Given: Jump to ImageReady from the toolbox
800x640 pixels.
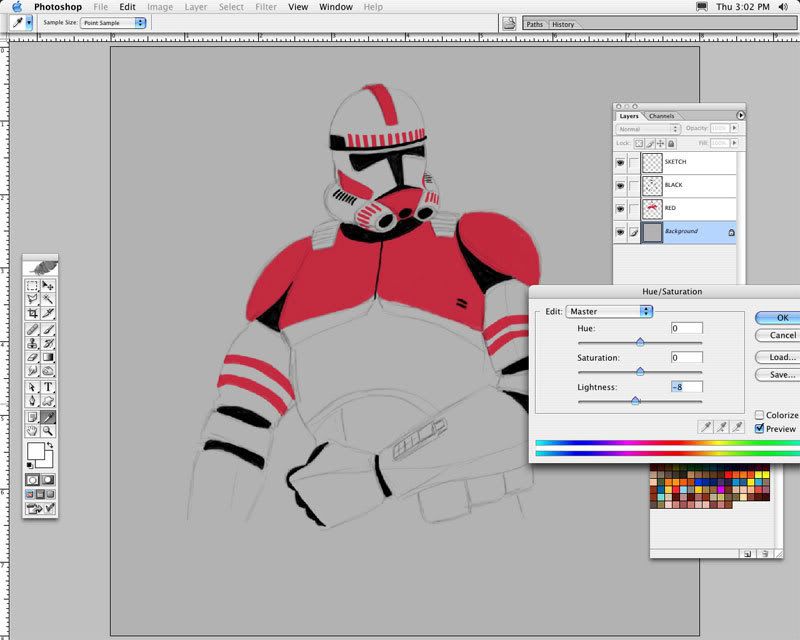Looking at the screenshot, I should pos(40,508).
